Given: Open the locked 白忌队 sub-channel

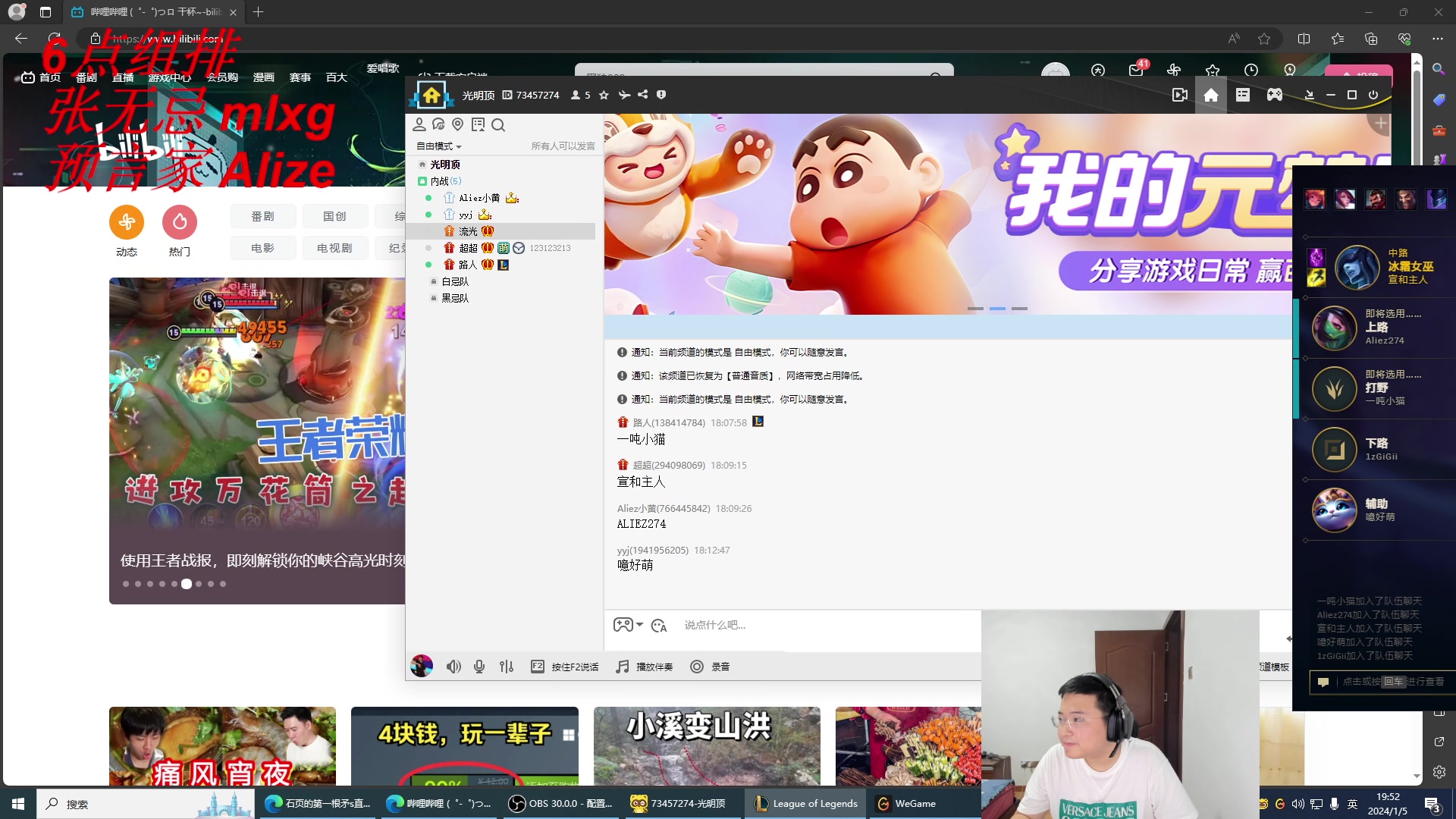Looking at the screenshot, I should tap(455, 281).
